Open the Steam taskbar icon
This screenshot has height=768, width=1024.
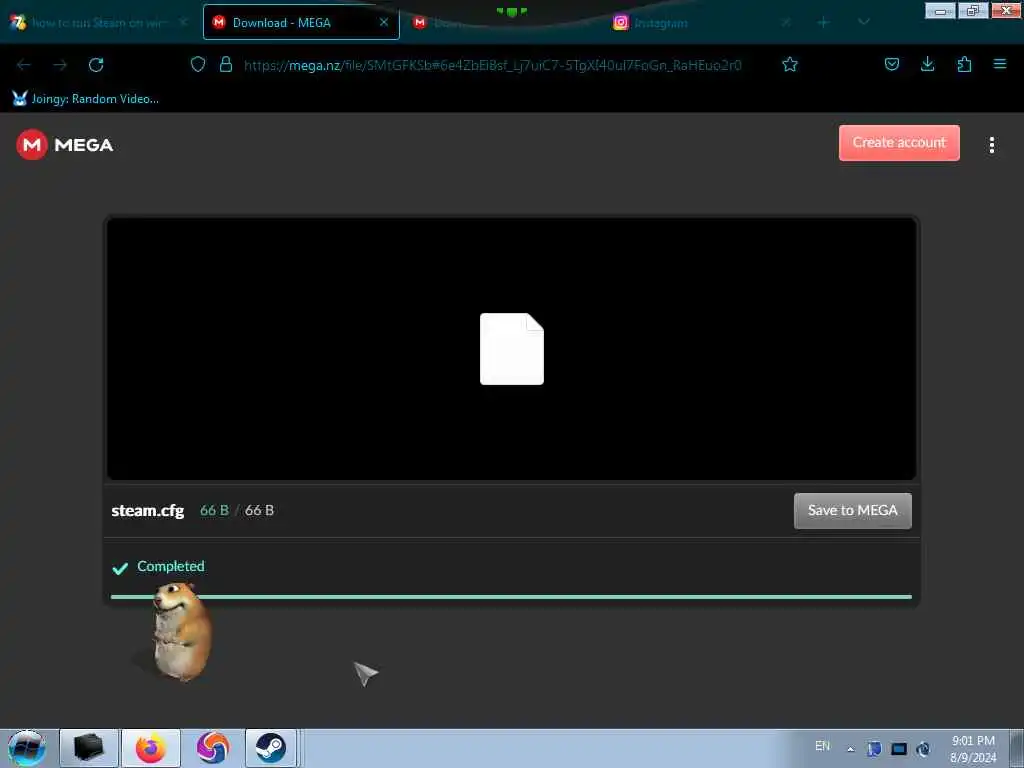coord(270,748)
